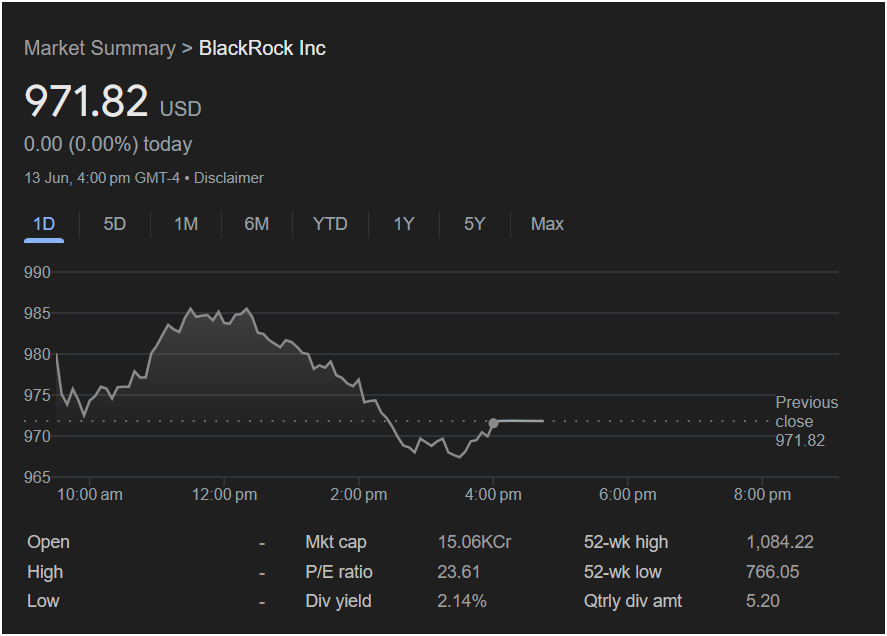This screenshot has width=887, height=636.
Task: Open the Disclaimer link
Action: [x=229, y=178]
